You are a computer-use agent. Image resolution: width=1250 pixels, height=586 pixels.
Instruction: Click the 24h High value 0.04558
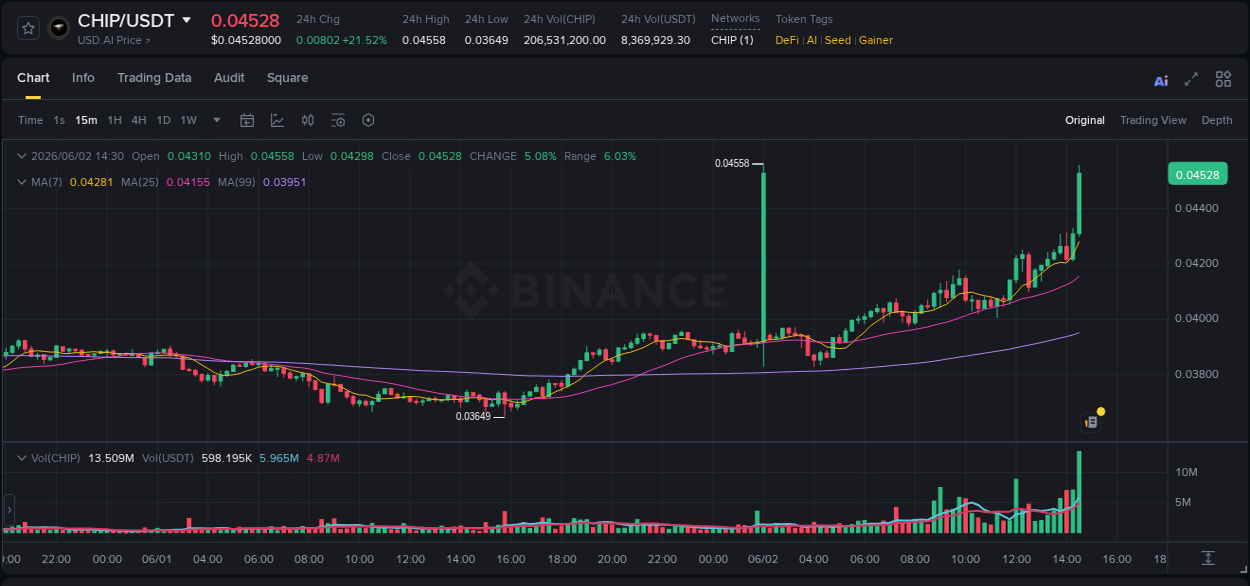pyautogui.click(x=424, y=40)
